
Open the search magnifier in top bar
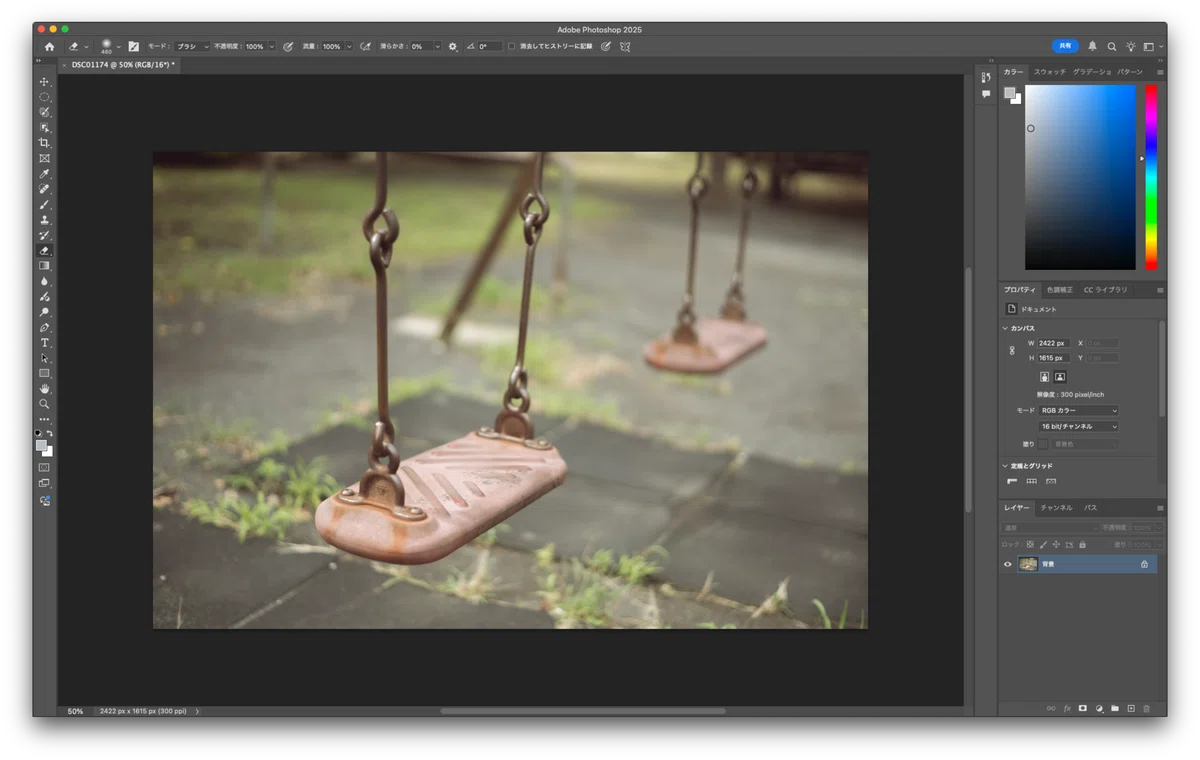(x=1112, y=46)
